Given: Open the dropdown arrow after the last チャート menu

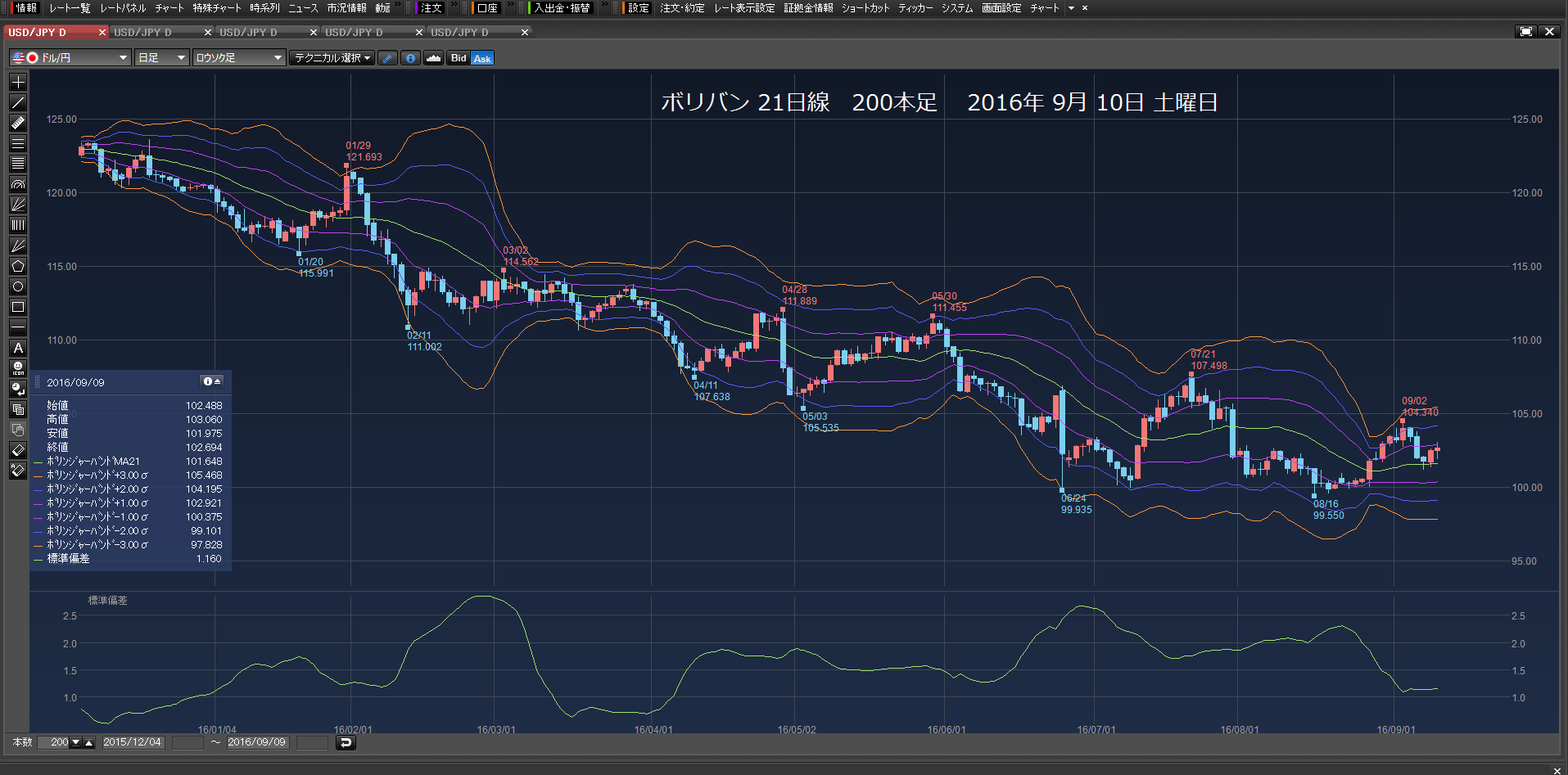Looking at the screenshot, I should pos(1071,8).
